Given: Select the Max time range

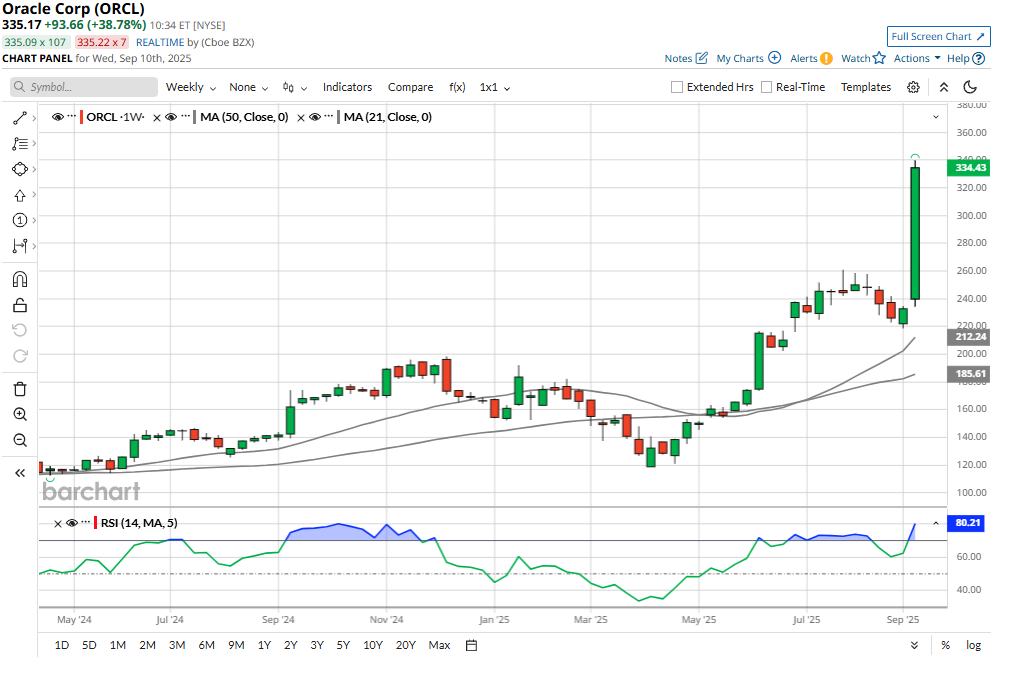Looking at the screenshot, I should pyautogui.click(x=440, y=645).
